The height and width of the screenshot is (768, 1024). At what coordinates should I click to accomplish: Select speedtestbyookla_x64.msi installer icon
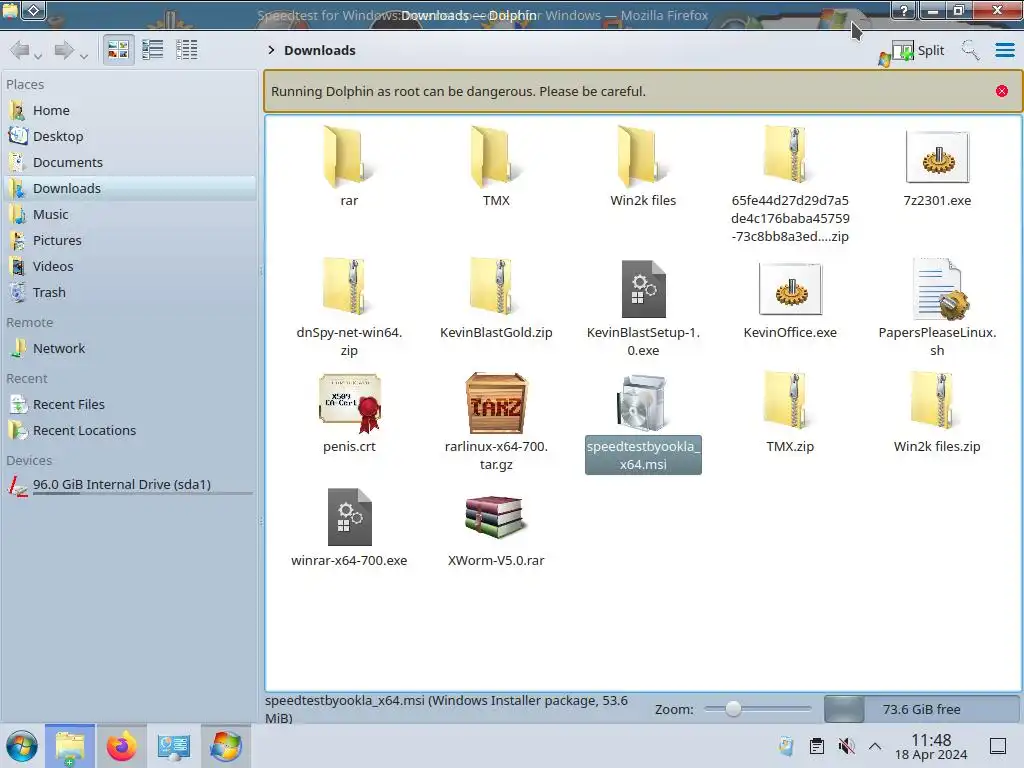[643, 403]
